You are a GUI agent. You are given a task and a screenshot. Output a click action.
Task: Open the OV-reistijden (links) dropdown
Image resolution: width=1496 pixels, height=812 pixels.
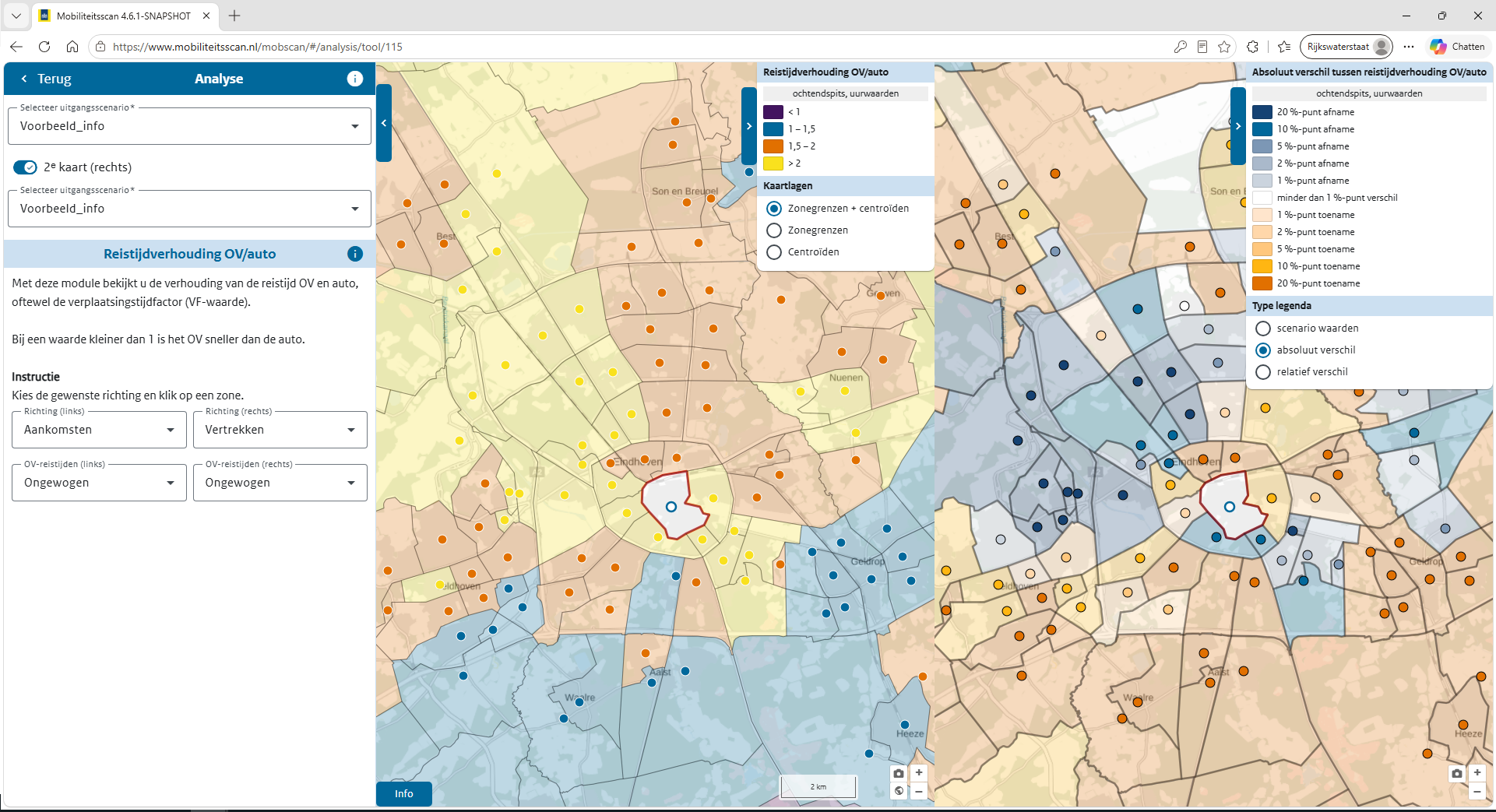99,483
